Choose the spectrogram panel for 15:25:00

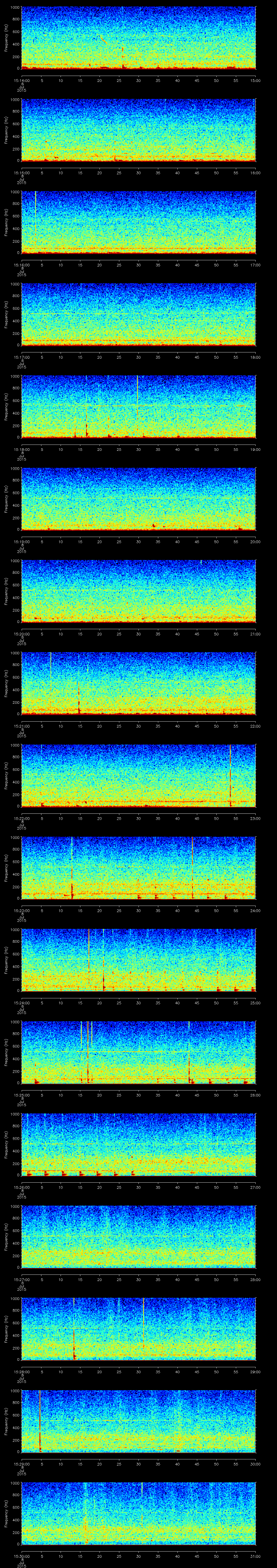[x=139, y=1052]
